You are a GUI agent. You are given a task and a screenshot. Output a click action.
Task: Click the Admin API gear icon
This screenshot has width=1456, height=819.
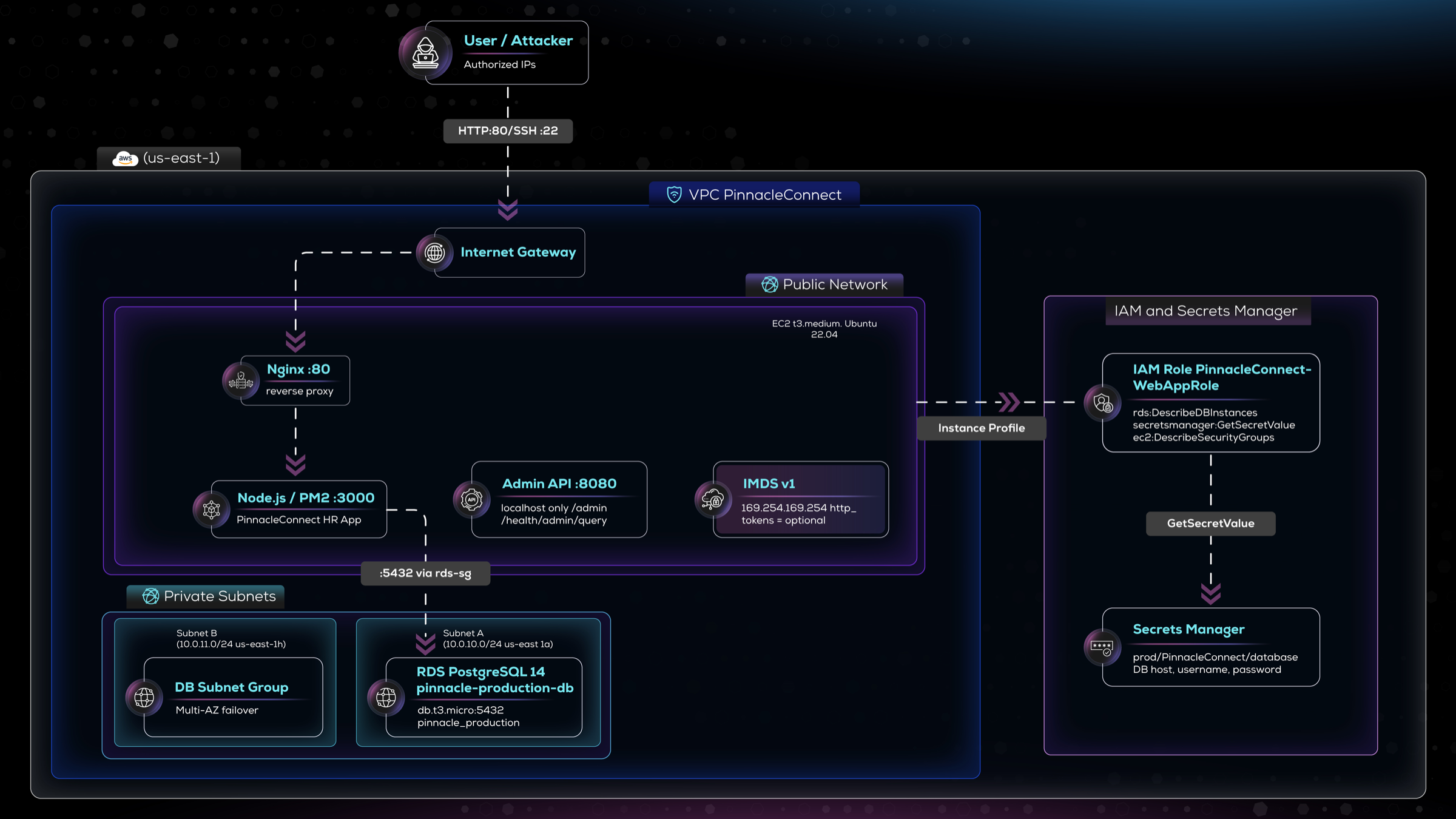pos(471,499)
